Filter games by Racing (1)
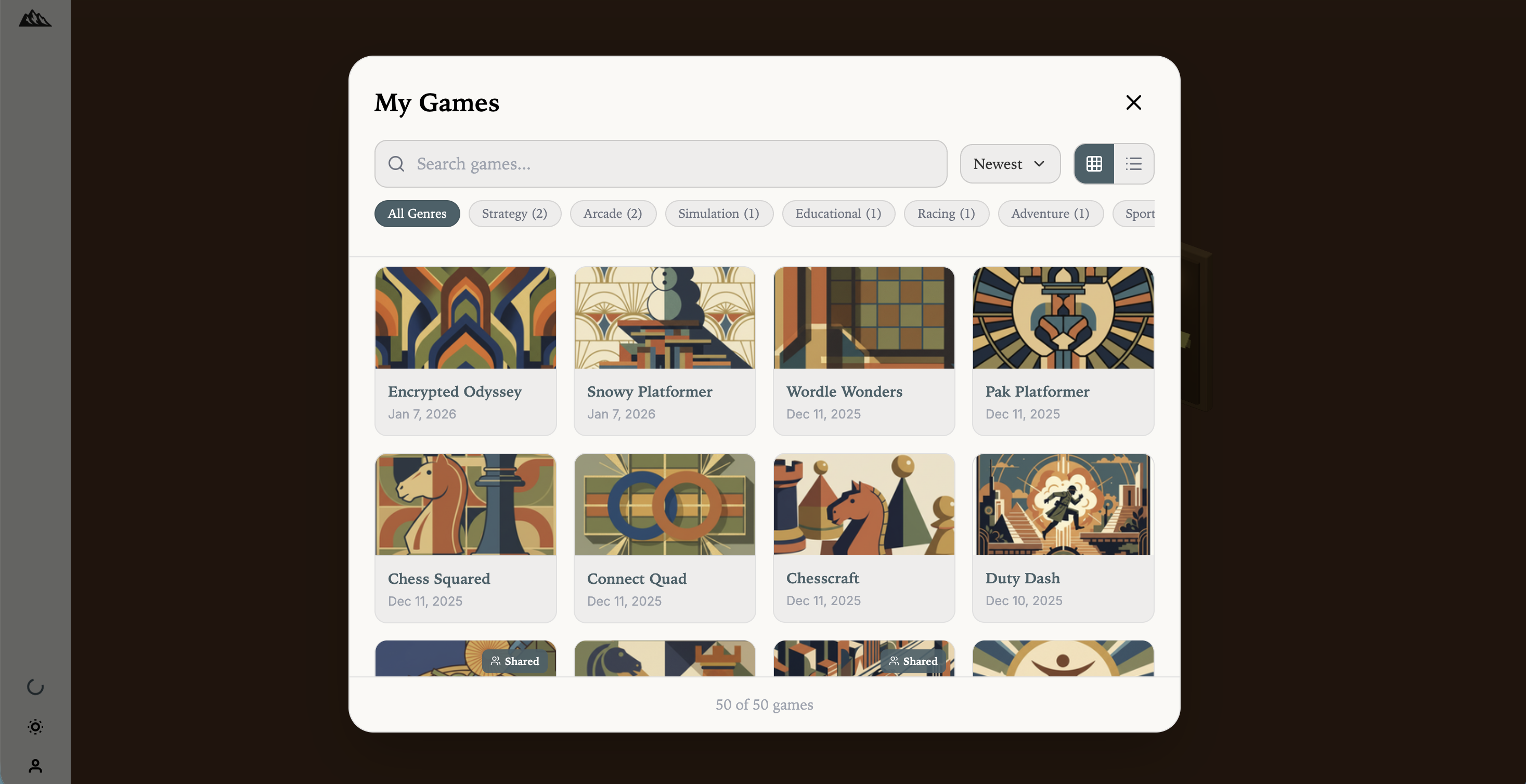The width and height of the screenshot is (1526, 784). [x=946, y=213]
